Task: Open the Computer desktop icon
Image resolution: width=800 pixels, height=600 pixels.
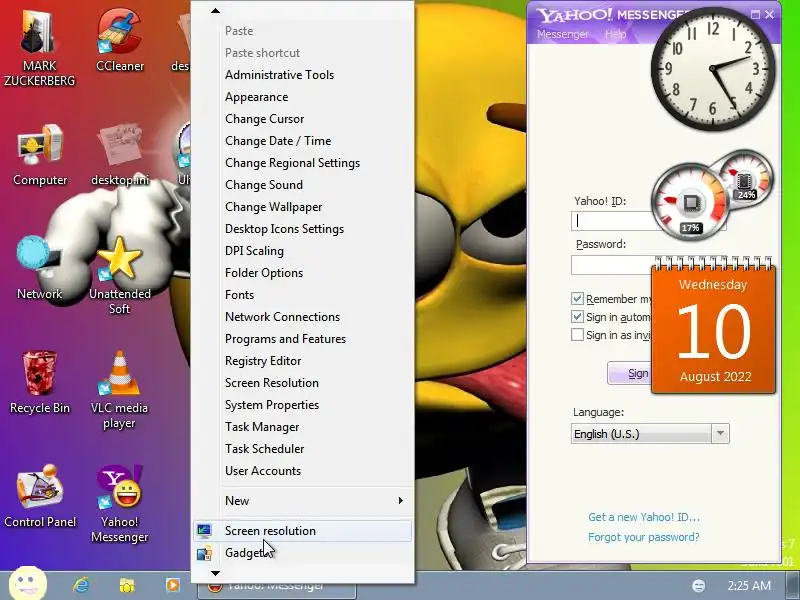Action: tap(40, 155)
